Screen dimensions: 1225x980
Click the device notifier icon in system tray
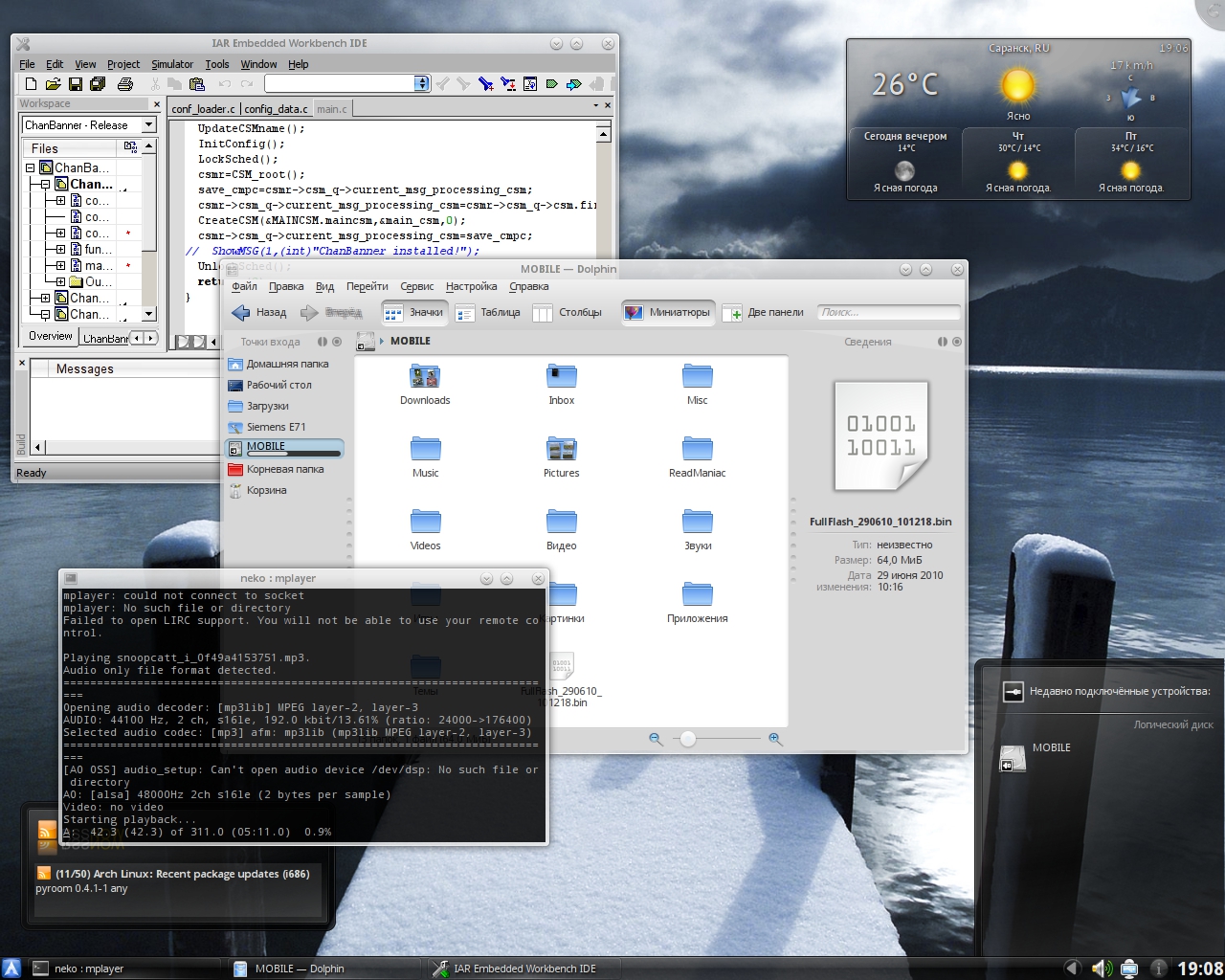click(1129, 969)
